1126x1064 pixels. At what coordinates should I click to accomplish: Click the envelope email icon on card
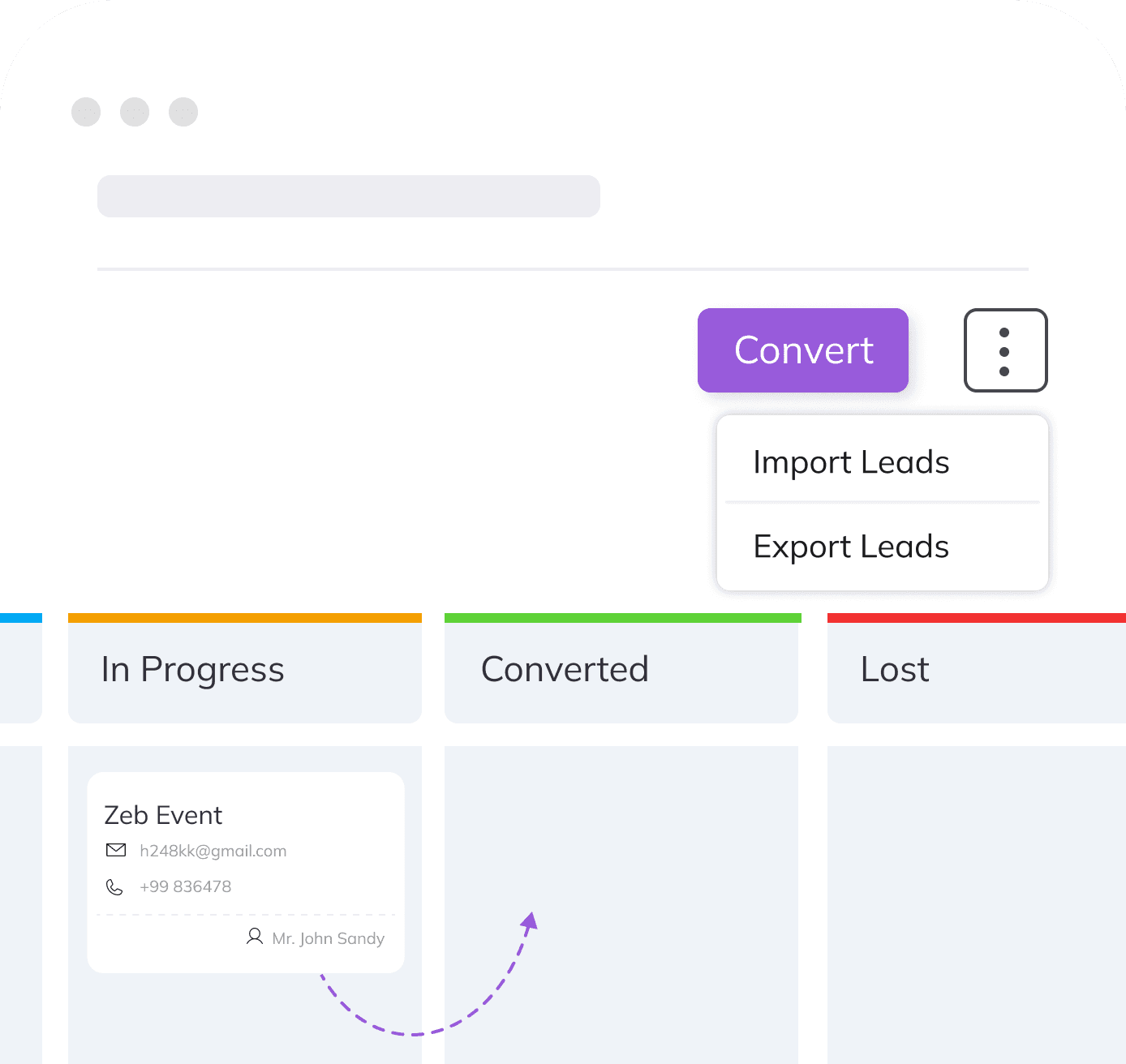116,850
